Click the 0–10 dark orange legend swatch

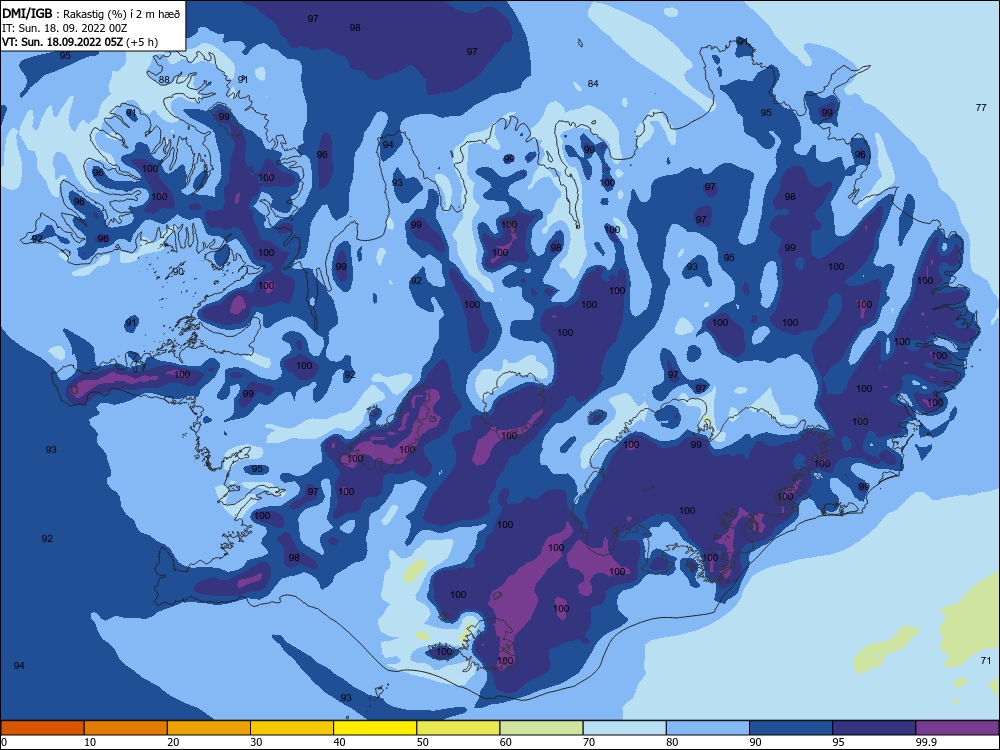[42, 728]
